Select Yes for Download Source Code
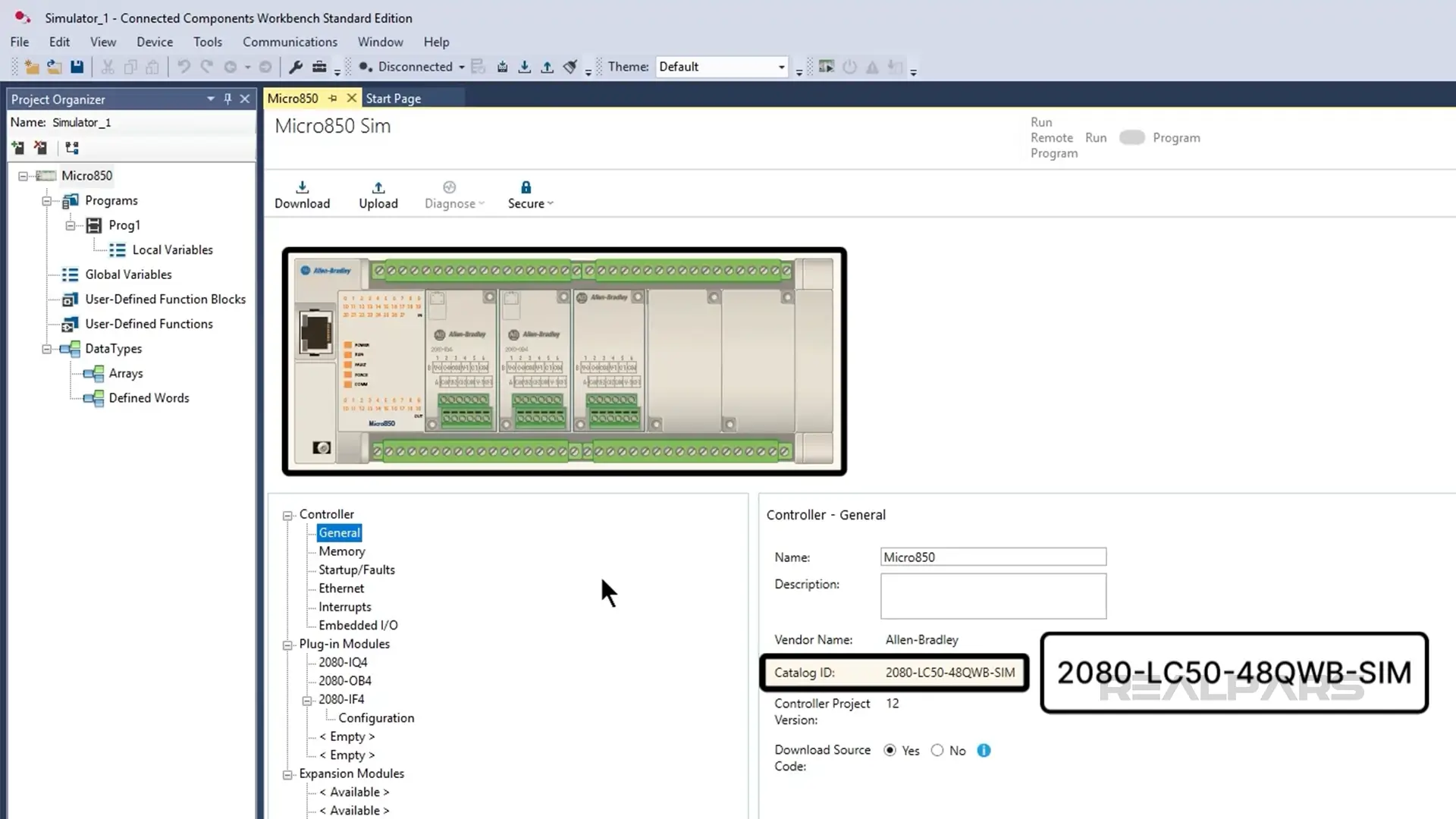 pos(890,750)
